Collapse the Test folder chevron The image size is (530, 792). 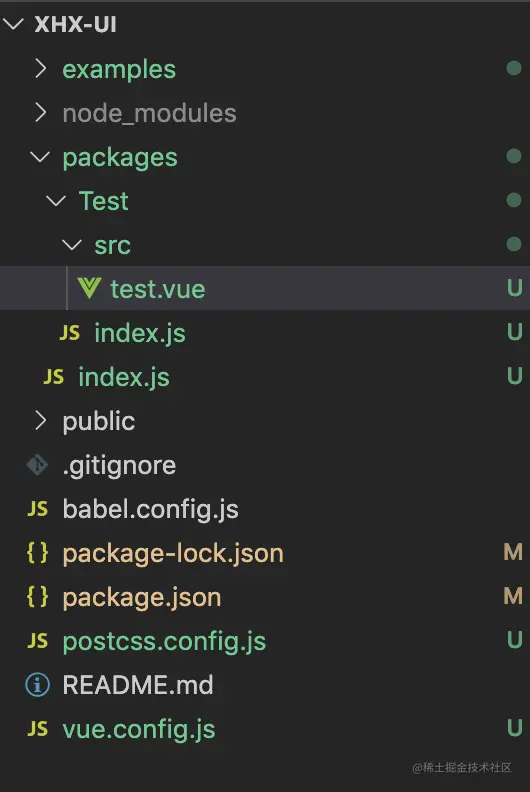pos(56,201)
